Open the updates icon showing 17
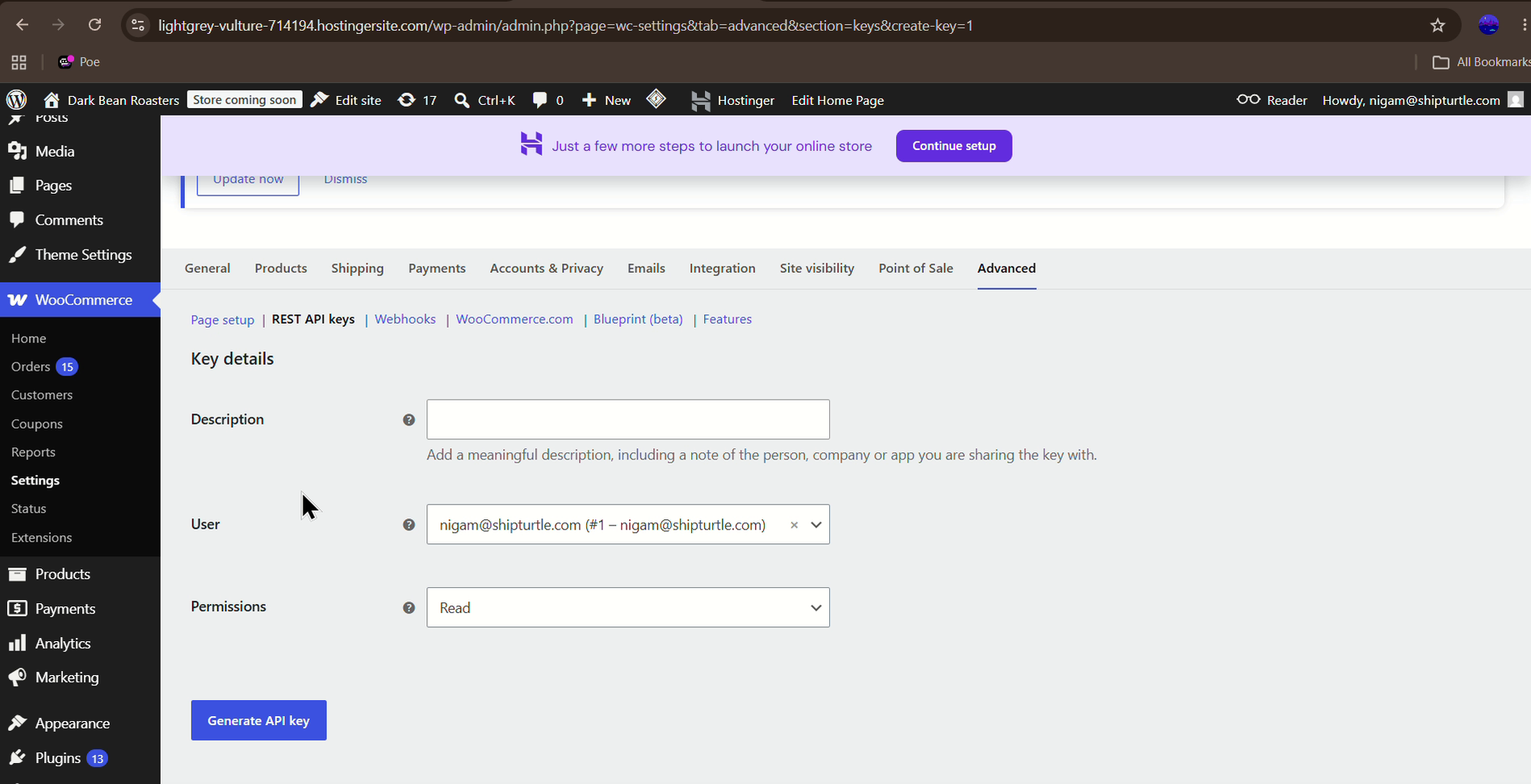Viewport: 1531px width, 784px height. [x=417, y=100]
